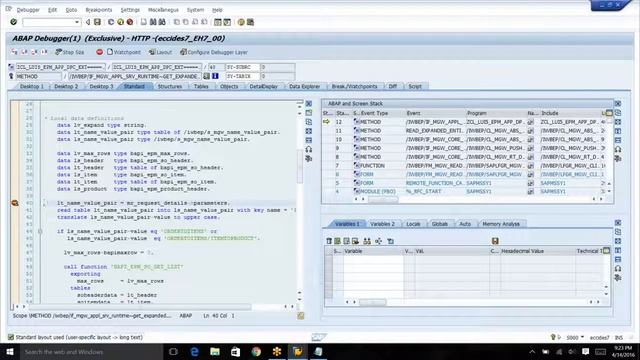Screen dimensions: 640x360
Task: Click the yellow Help icon in system toolbar
Action: click(x=241, y=22)
